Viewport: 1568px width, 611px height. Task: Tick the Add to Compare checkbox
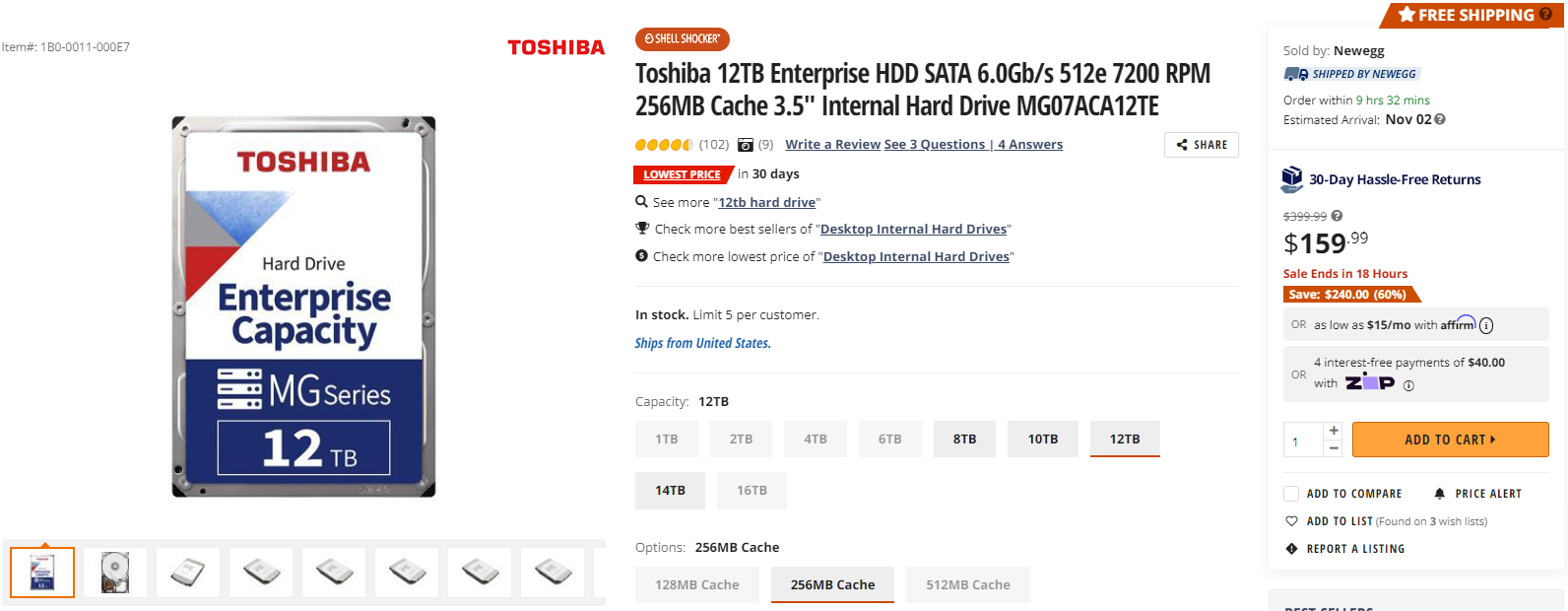pos(1291,494)
